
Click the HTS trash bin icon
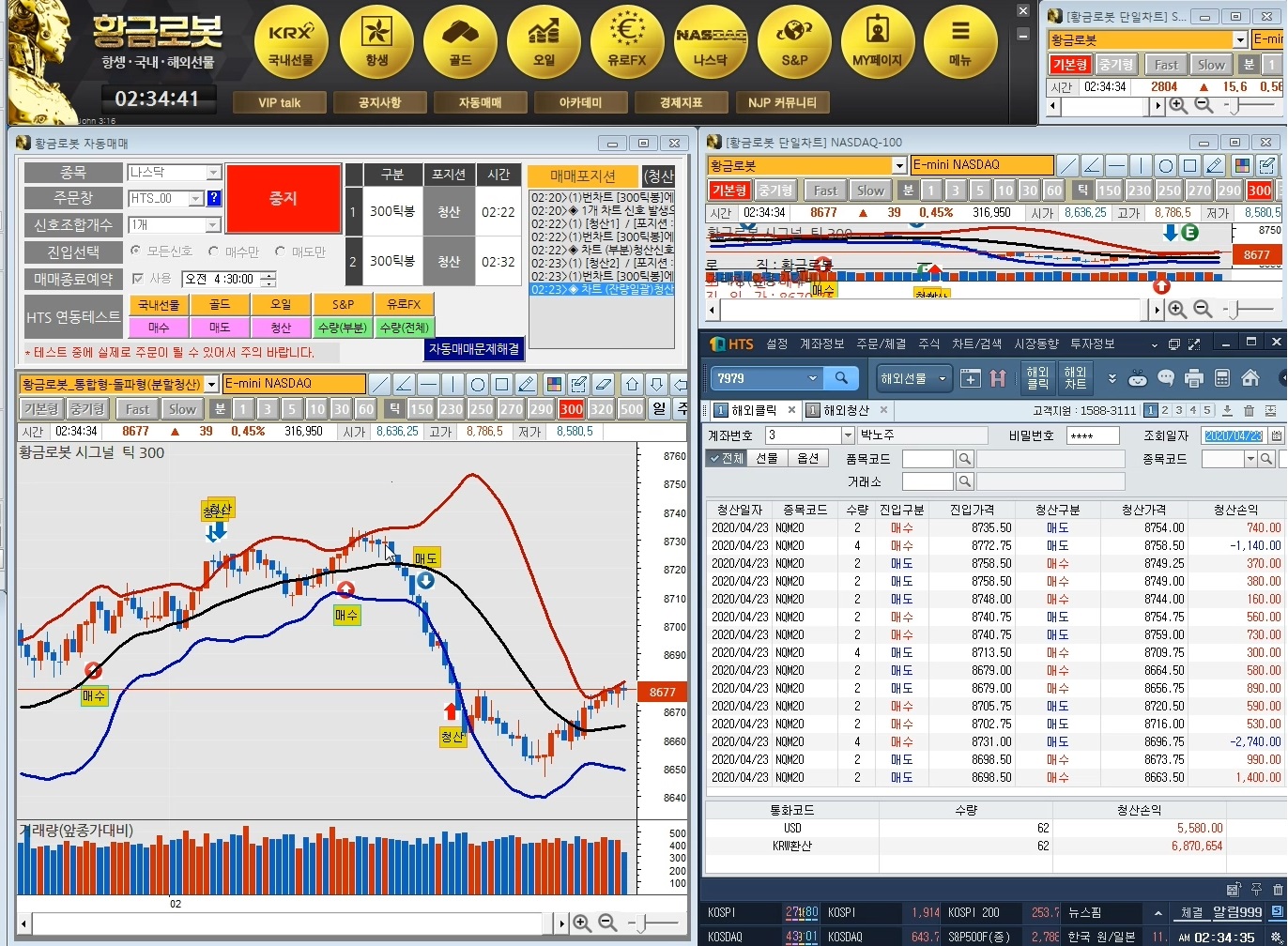1249,410
